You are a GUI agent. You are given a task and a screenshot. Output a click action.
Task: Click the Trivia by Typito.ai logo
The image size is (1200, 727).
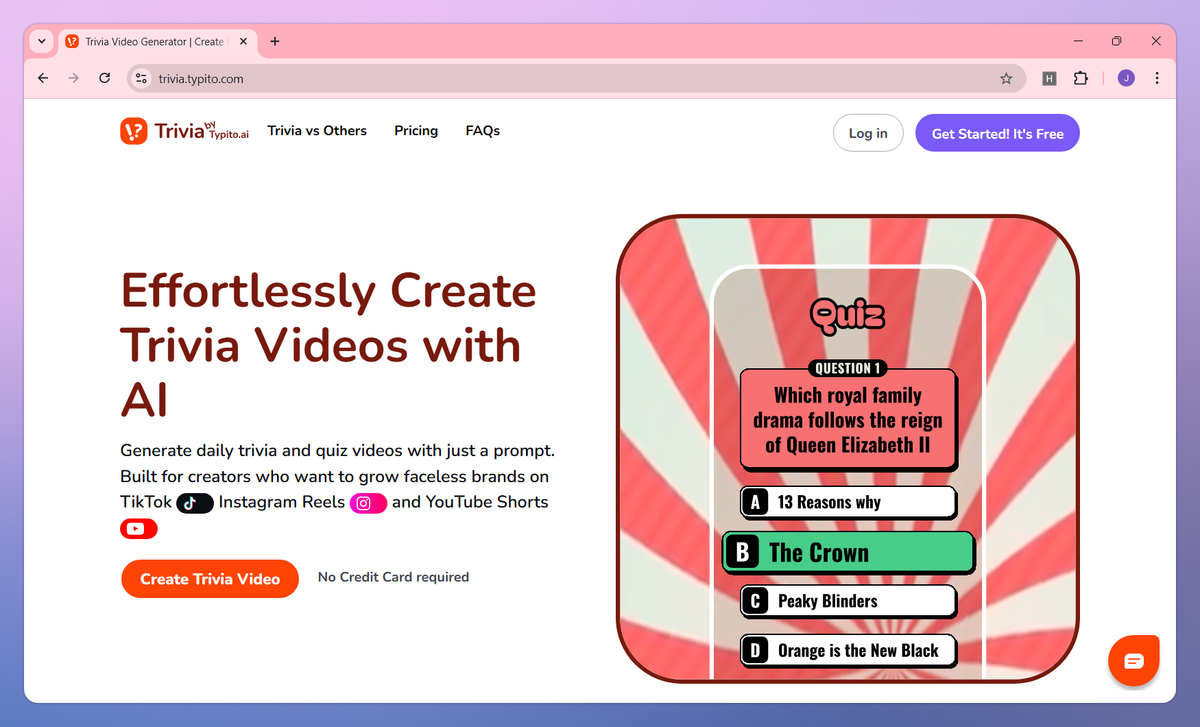click(x=184, y=131)
